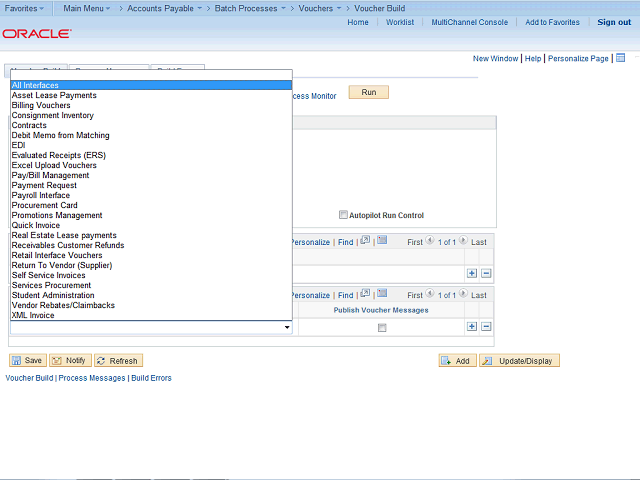640x480 pixels.
Task: Go to next row in lower grid
Action: click(463, 293)
